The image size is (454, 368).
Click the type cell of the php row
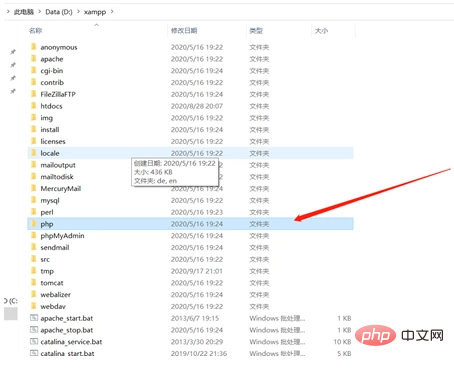[259, 224]
